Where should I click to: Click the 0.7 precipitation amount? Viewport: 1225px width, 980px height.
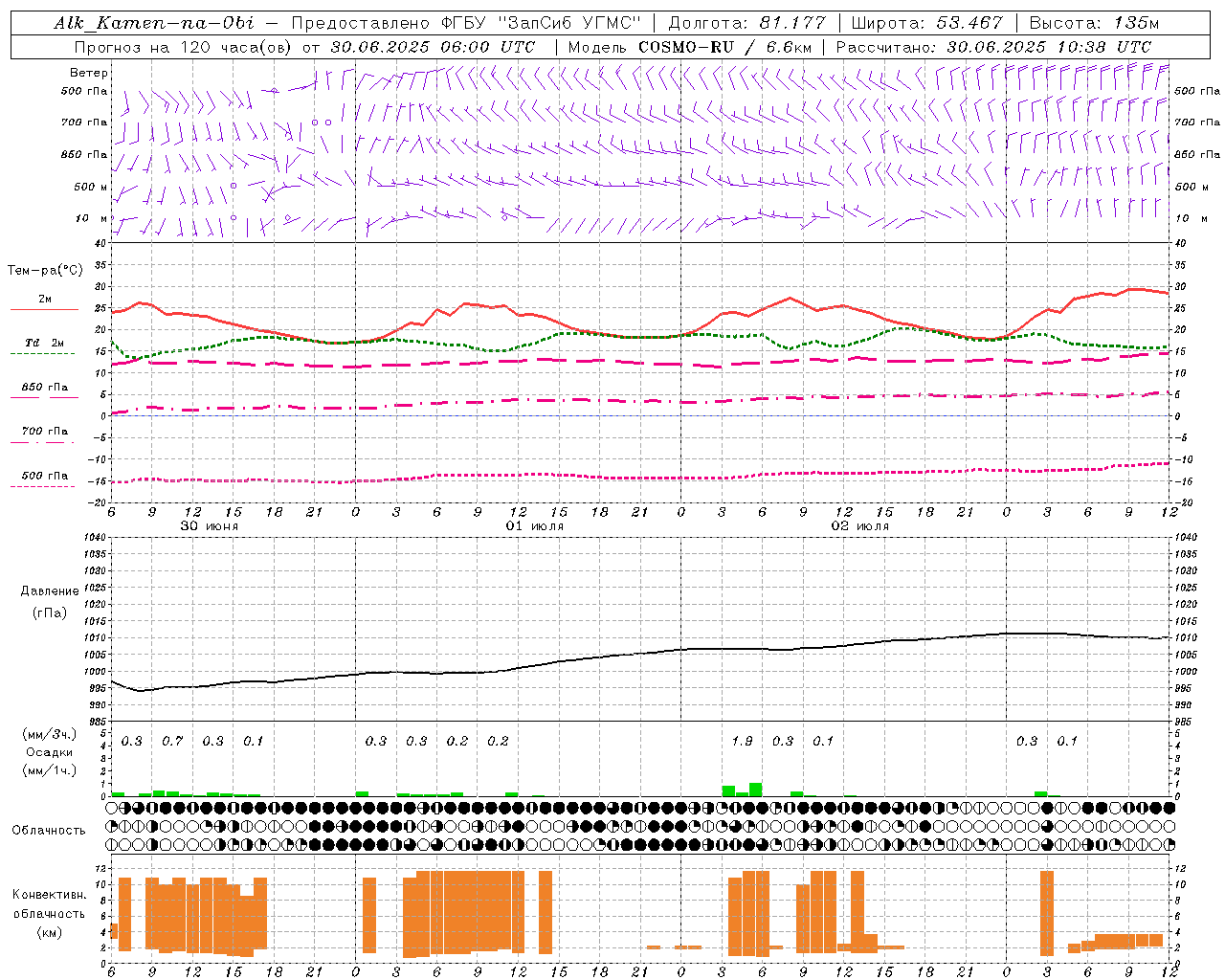[x=172, y=741]
